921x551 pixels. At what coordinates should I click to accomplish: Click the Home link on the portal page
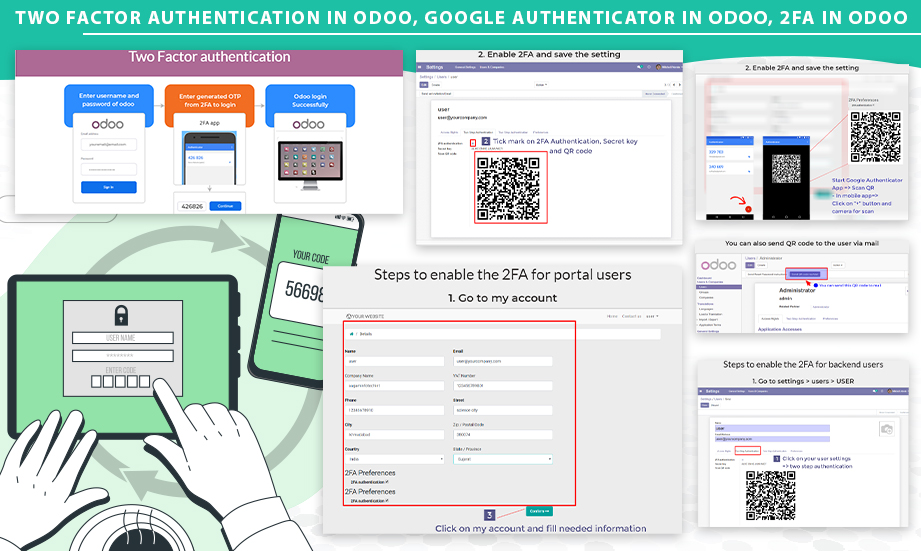pyautogui.click(x=612, y=316)
